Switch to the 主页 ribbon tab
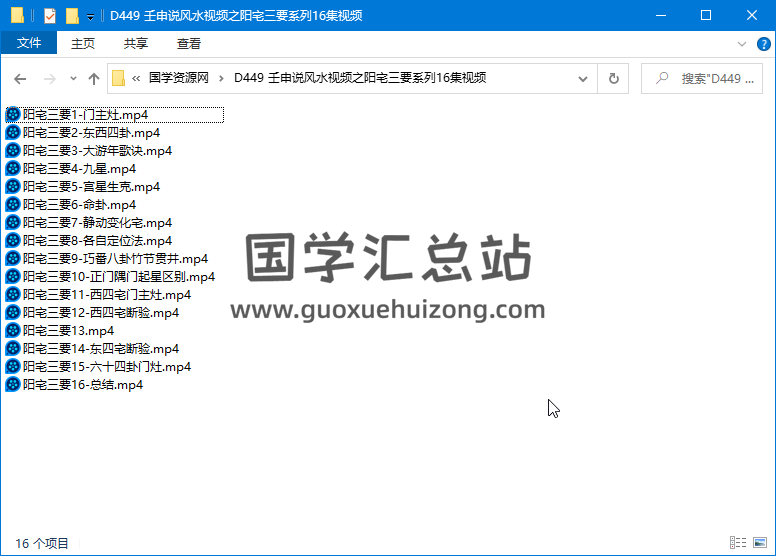 click(83, 44)
